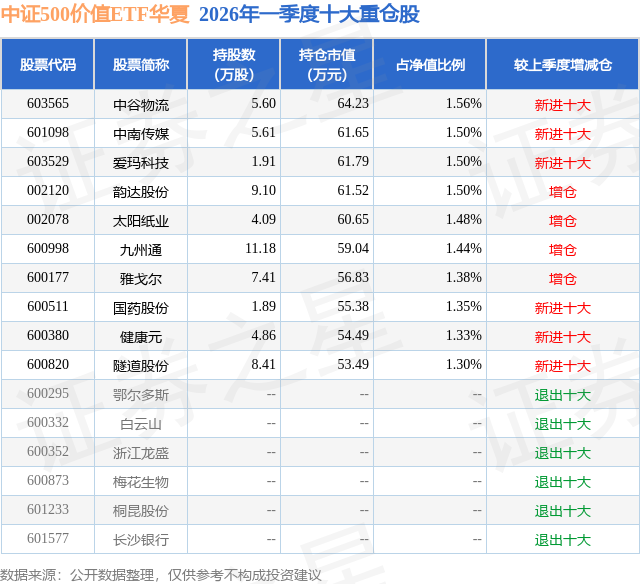Click ratio cell 1.48%
The height and width of the screenshot is (584, 640).
pyautogui.click(x=464, y=220)
